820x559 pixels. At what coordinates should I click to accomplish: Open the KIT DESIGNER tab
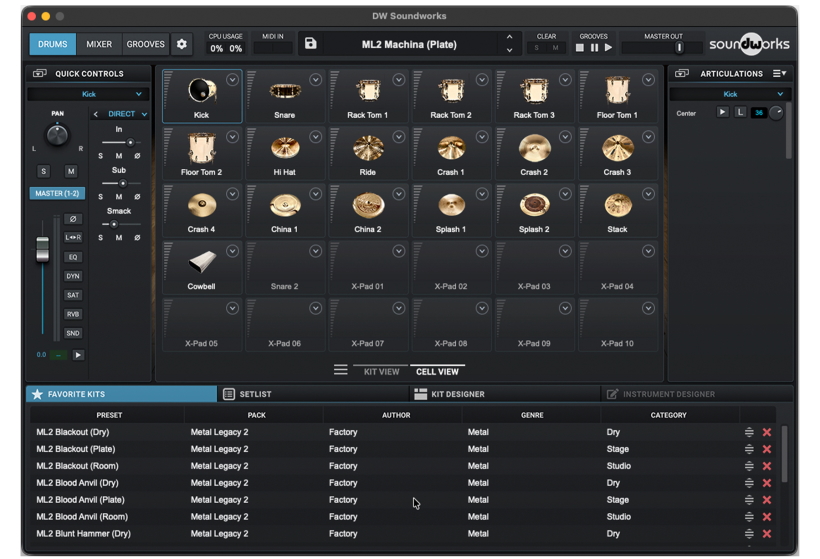pyautogui.click(x=505, y=394)
